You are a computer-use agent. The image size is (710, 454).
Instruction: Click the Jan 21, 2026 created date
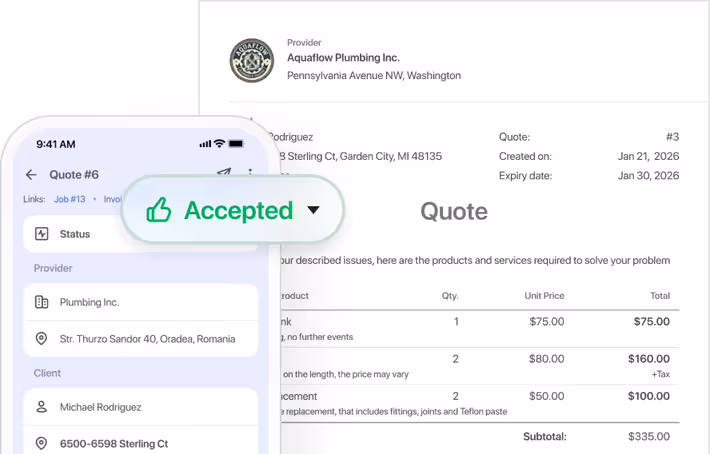pyautogui.click(x=648, y=156)
